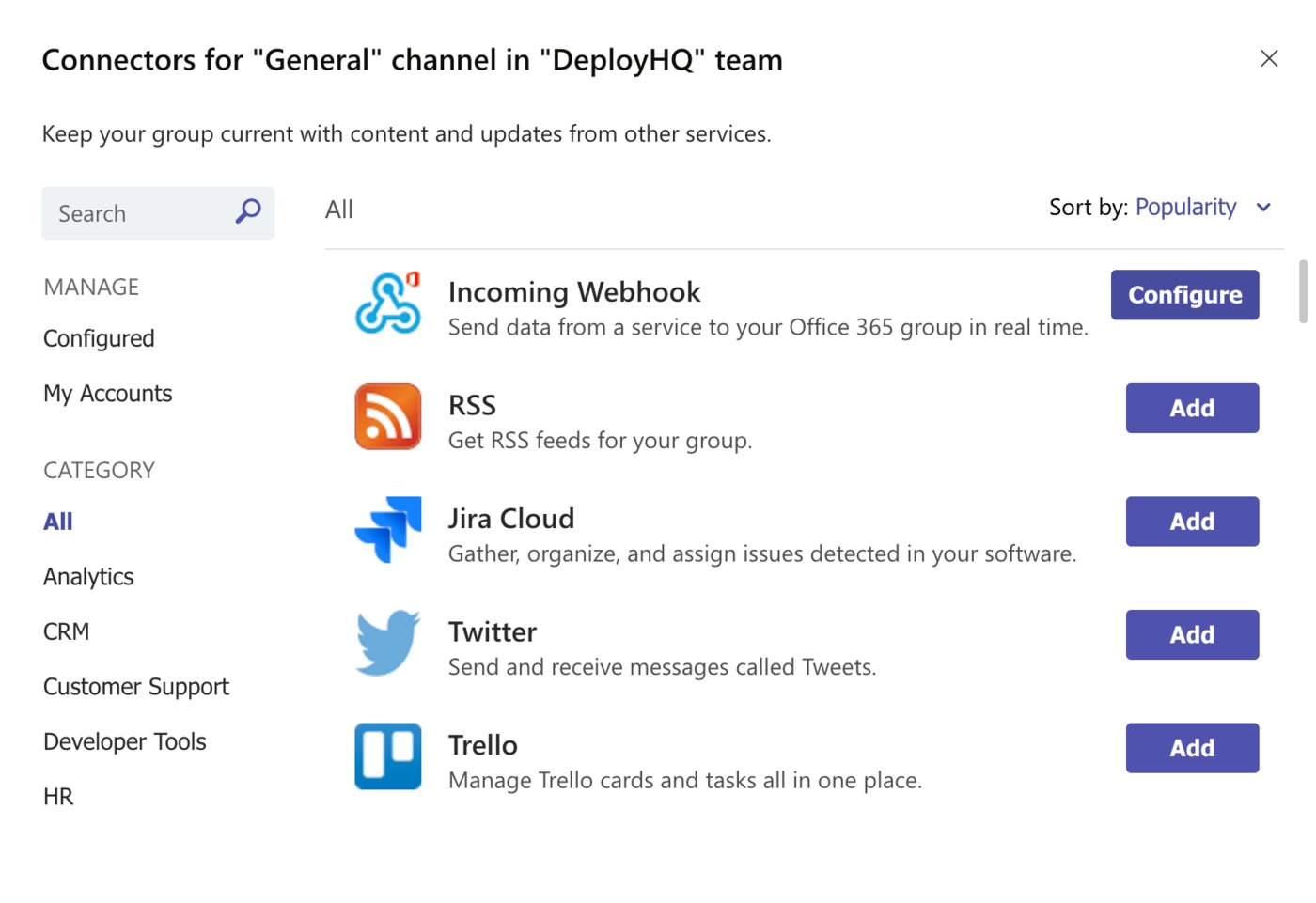Viewport: 1316px width, 903px height.
Task: Configure the Incoming Webhook connector
Action: [1184, 295]
